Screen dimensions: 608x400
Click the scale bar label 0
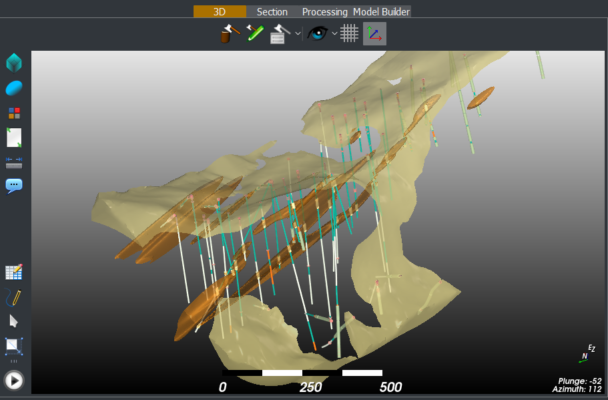click(223, 387)
